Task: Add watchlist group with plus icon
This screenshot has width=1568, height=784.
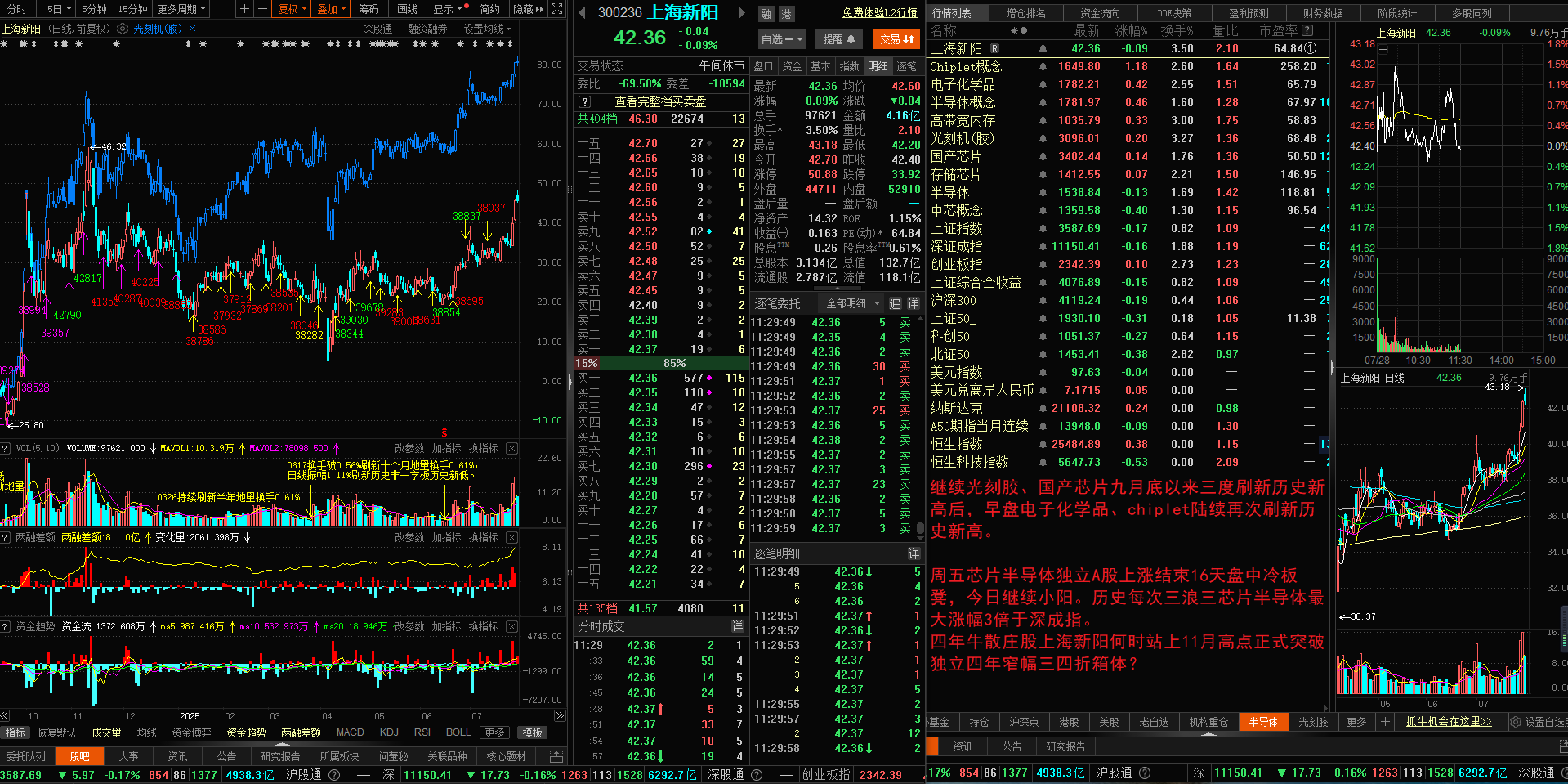Action: tap(1385, 722)
